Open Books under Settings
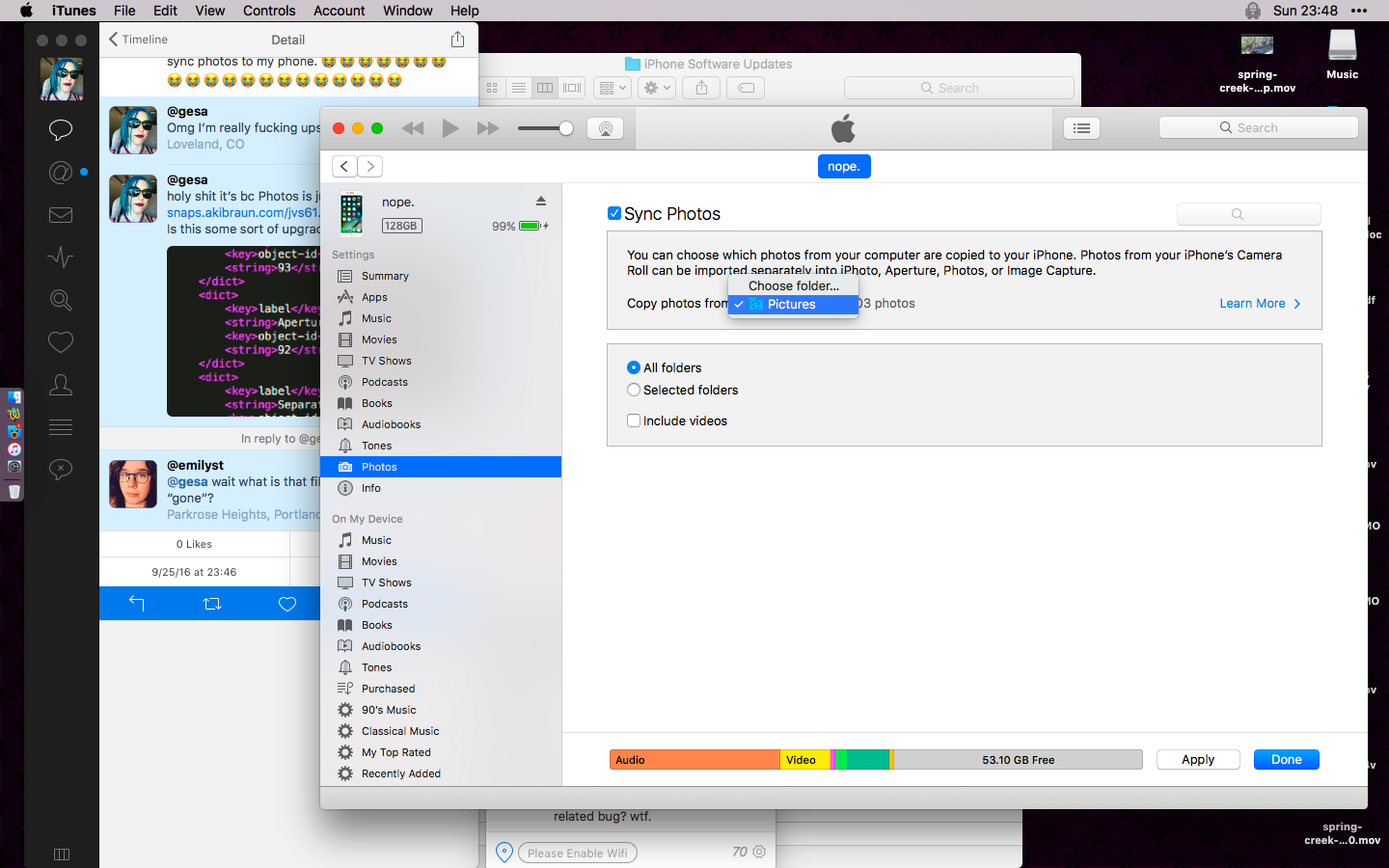This screenshot has height=868, width=1389. click(376, 403)
